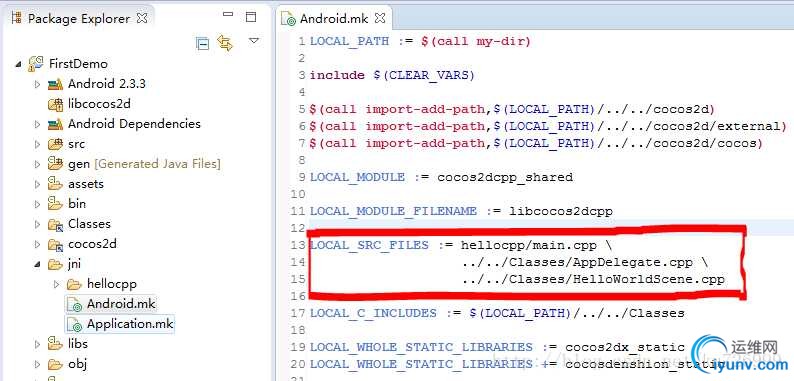Close the Package Explorer tab
794x381 pixels.
tap(142, 18)
